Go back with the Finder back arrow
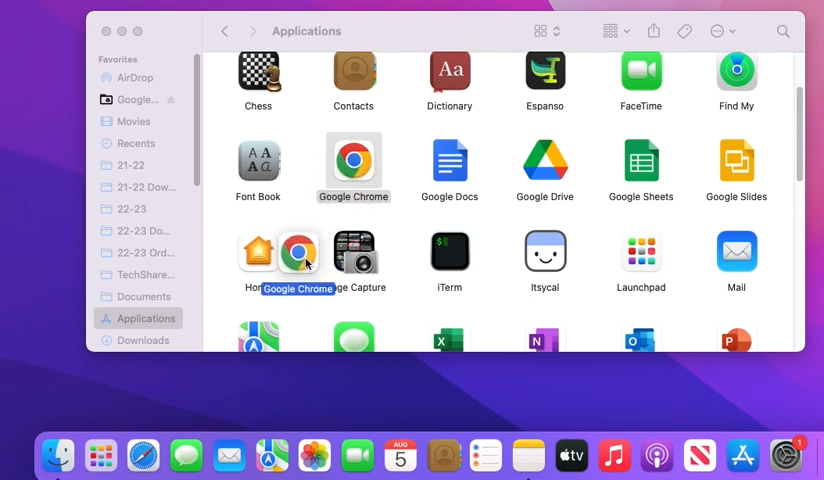Image resolution: width=824 pixels, height=480 pixels. [224, 32]
